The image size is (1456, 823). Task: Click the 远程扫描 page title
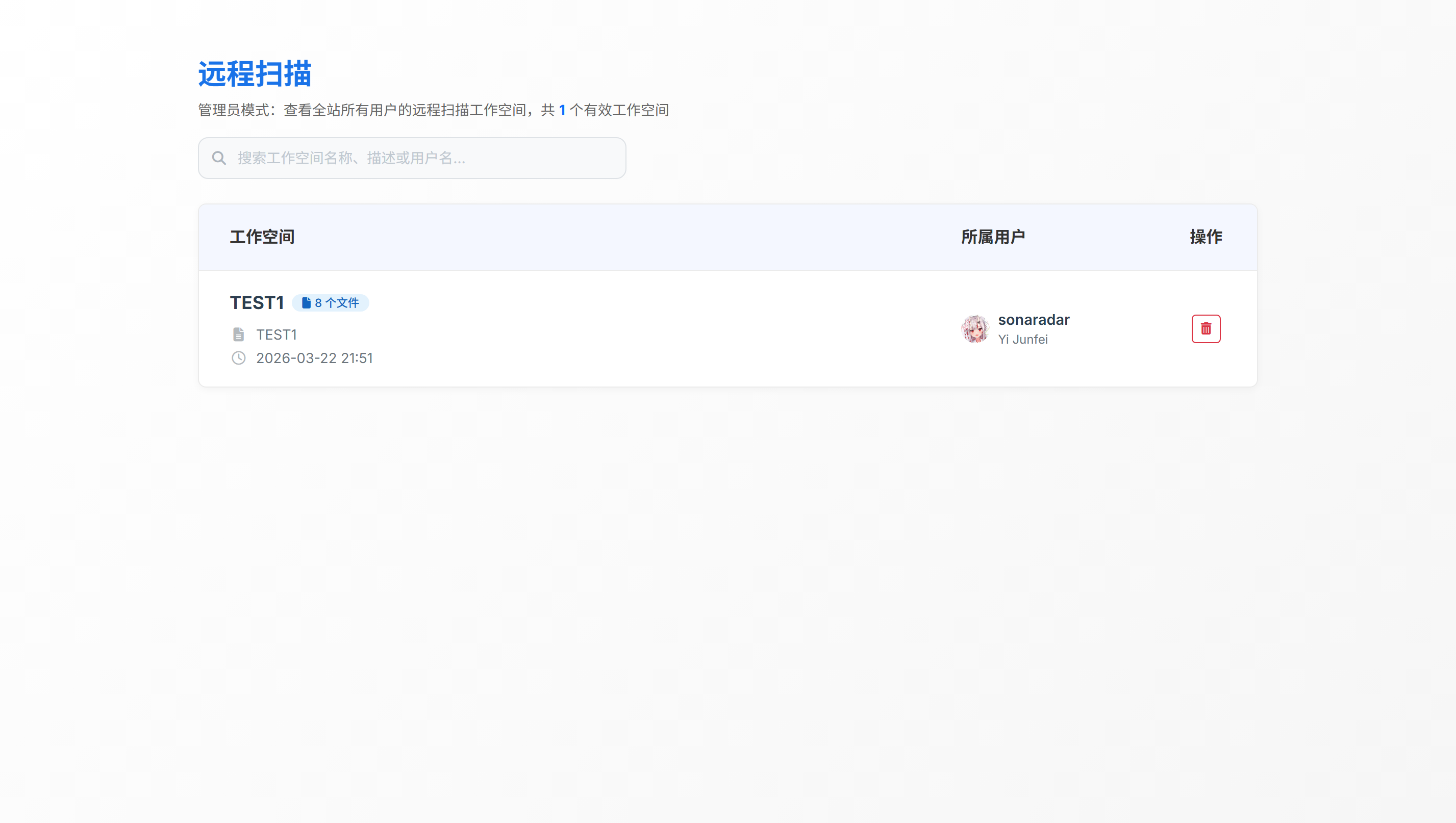click(255, 74)
